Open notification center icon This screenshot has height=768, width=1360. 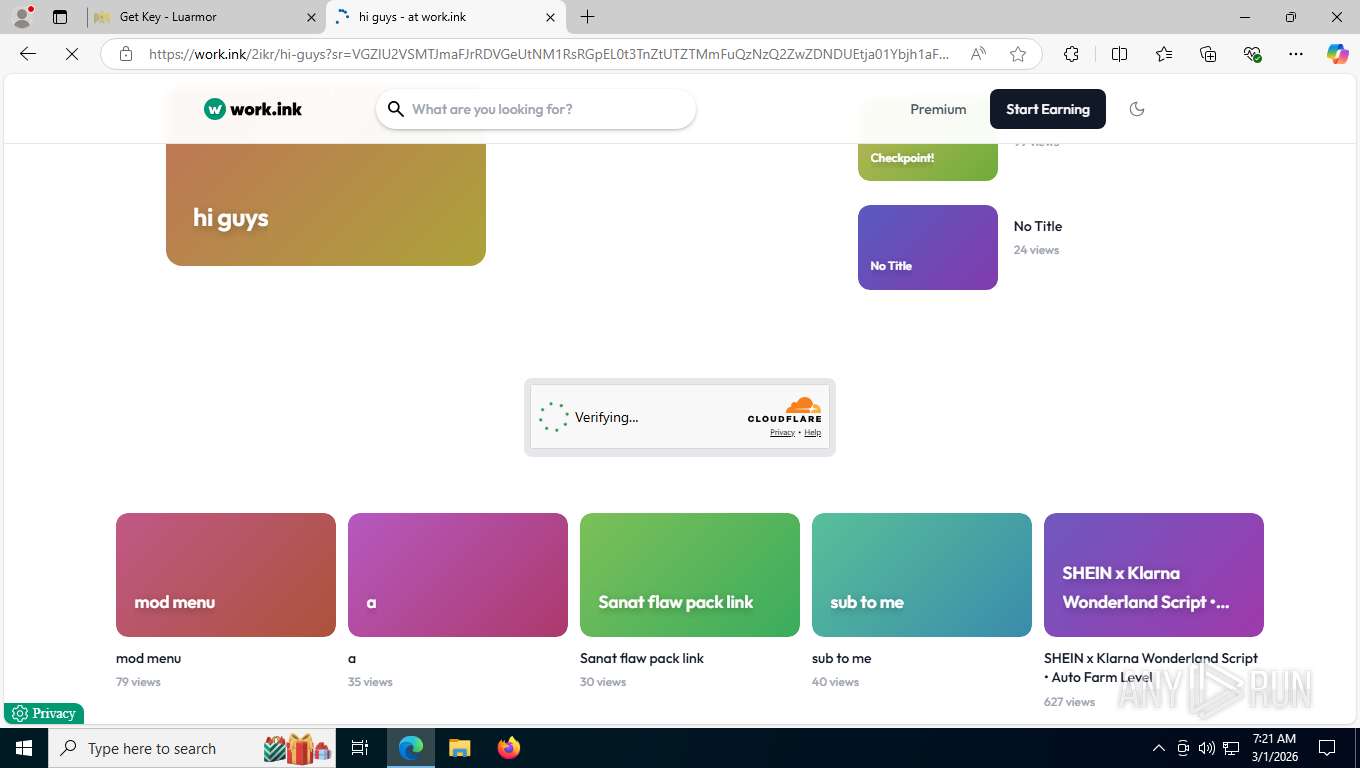pyautogui.click(x=1327, y=748)
